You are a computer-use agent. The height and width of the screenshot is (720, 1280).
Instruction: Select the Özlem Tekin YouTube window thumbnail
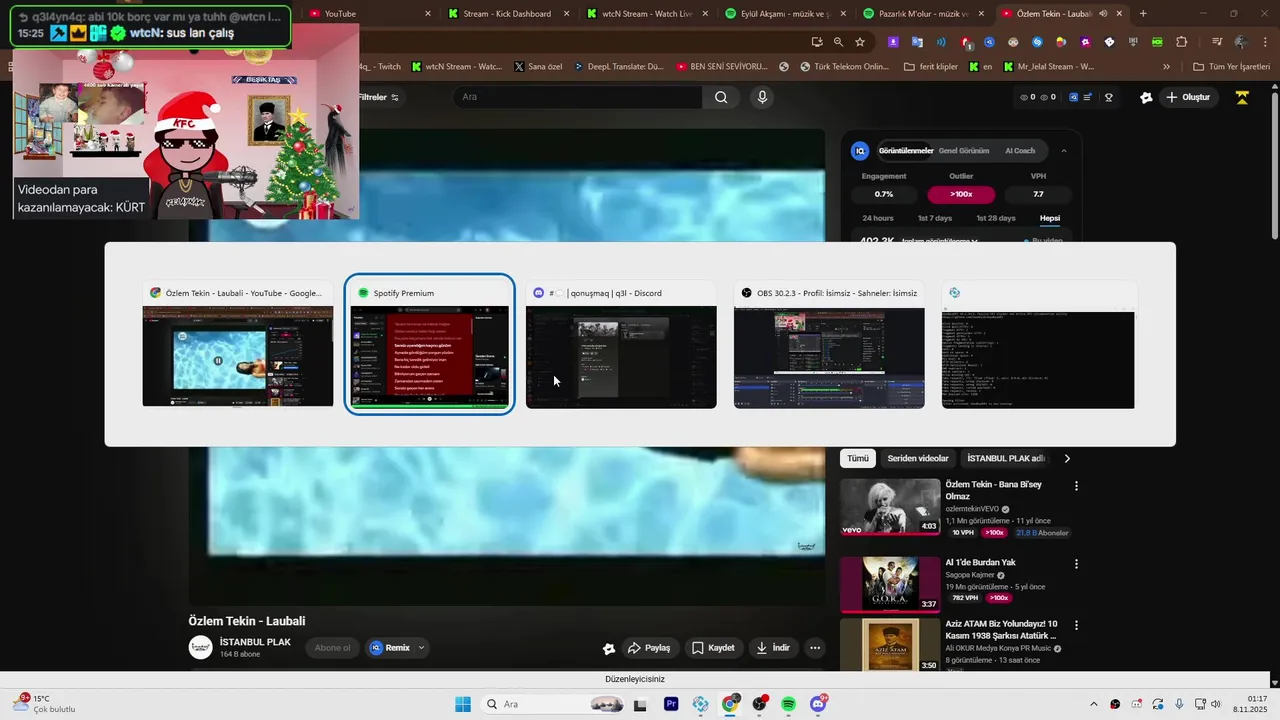coord(238,344)
